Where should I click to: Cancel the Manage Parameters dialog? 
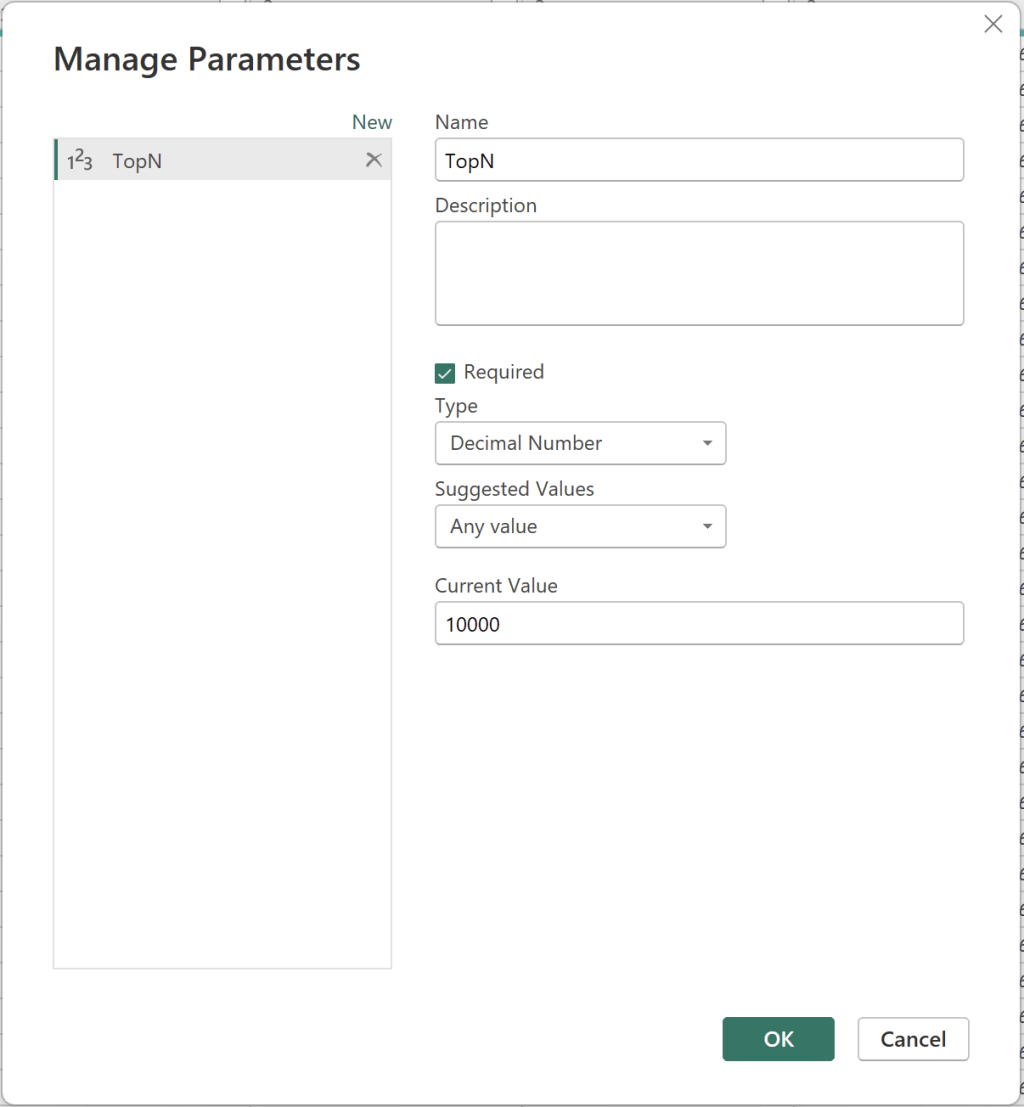point(913,1039)
